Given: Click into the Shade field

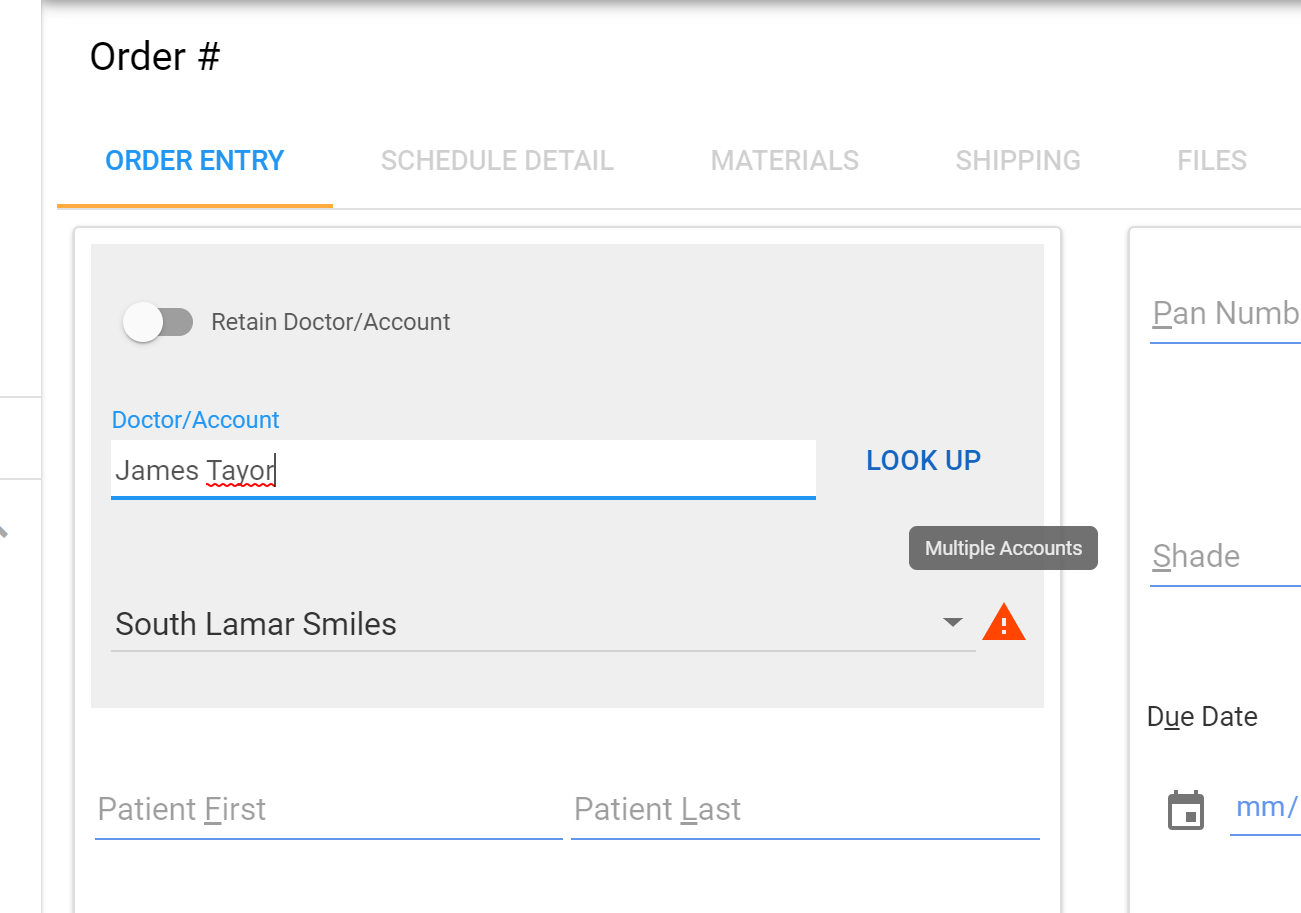Looking at the screenshot, I should point(1226,557).
